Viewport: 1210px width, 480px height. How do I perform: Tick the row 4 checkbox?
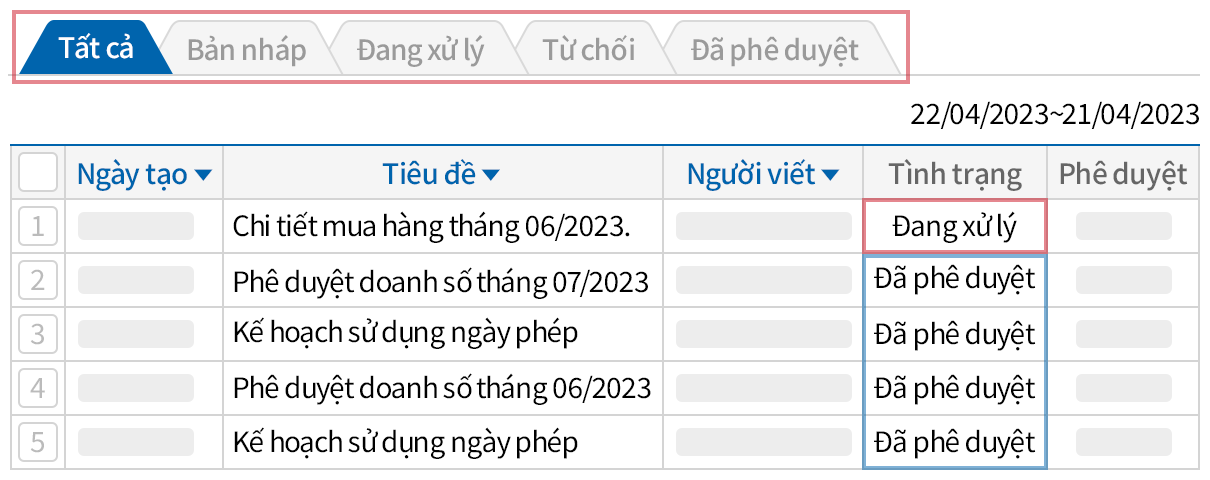click(x=38, y=387)
